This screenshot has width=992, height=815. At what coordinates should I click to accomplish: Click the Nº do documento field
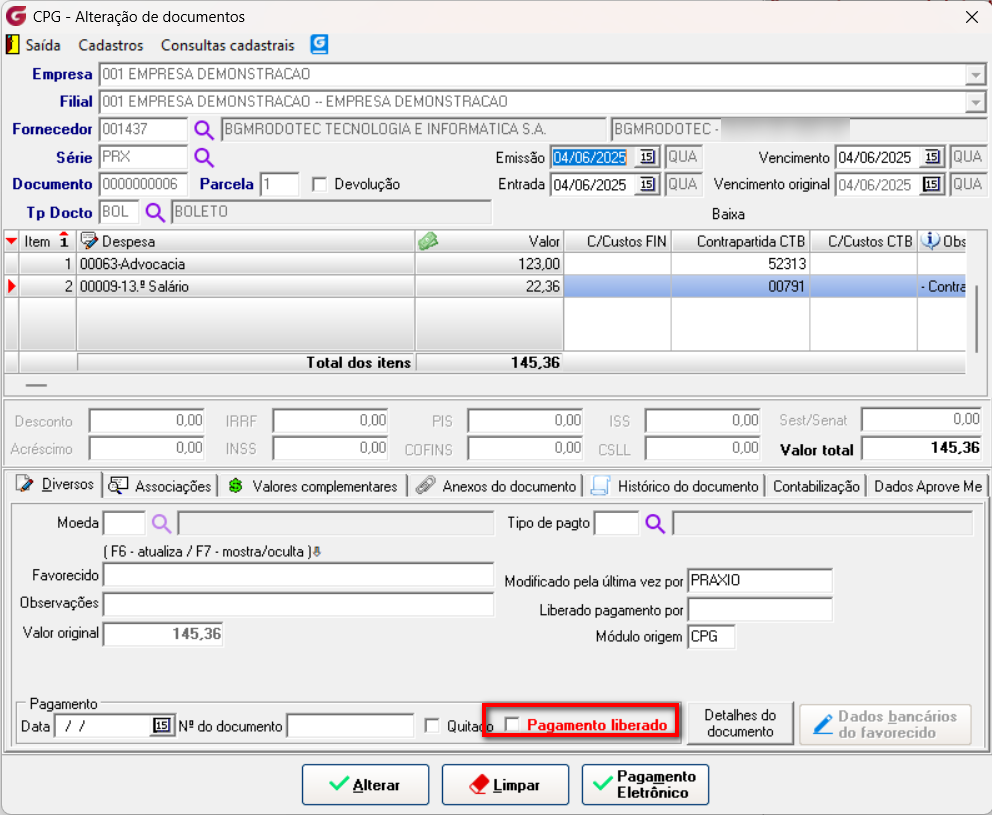point(350,726)
